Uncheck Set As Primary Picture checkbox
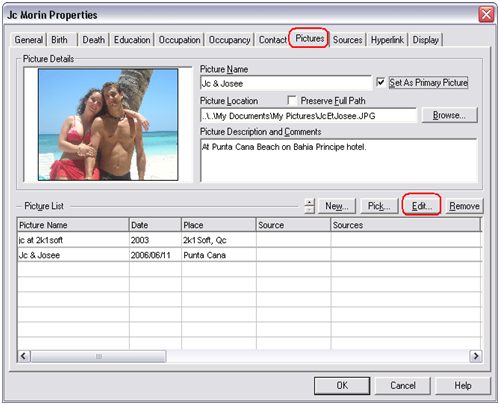 click(x=381, y=82)
